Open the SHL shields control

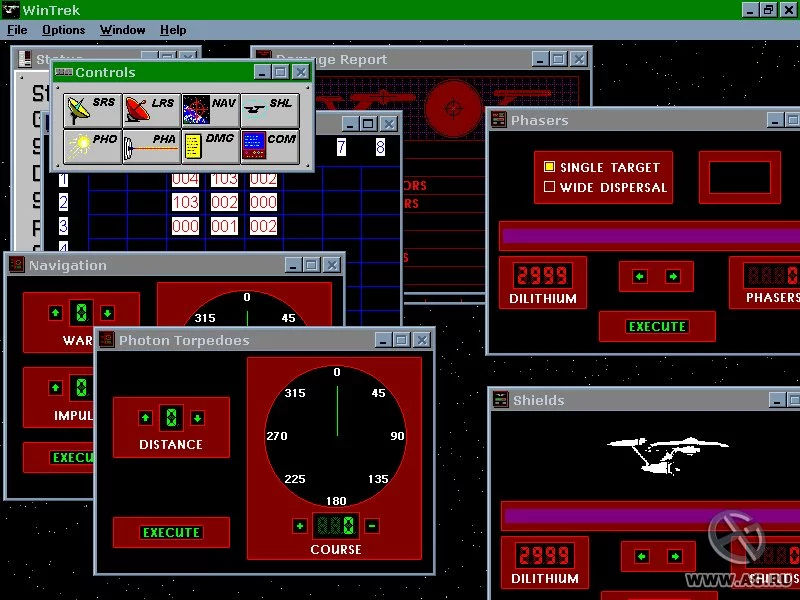pyautogui.click(x=270, y=110)
